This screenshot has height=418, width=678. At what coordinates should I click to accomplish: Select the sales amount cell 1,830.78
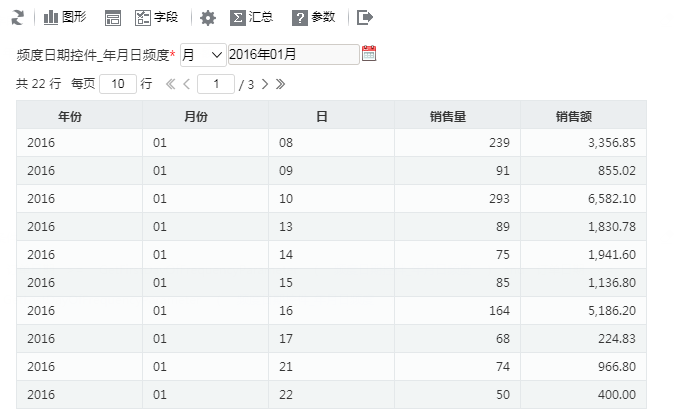pyautogui.click(x=583, y=227)
